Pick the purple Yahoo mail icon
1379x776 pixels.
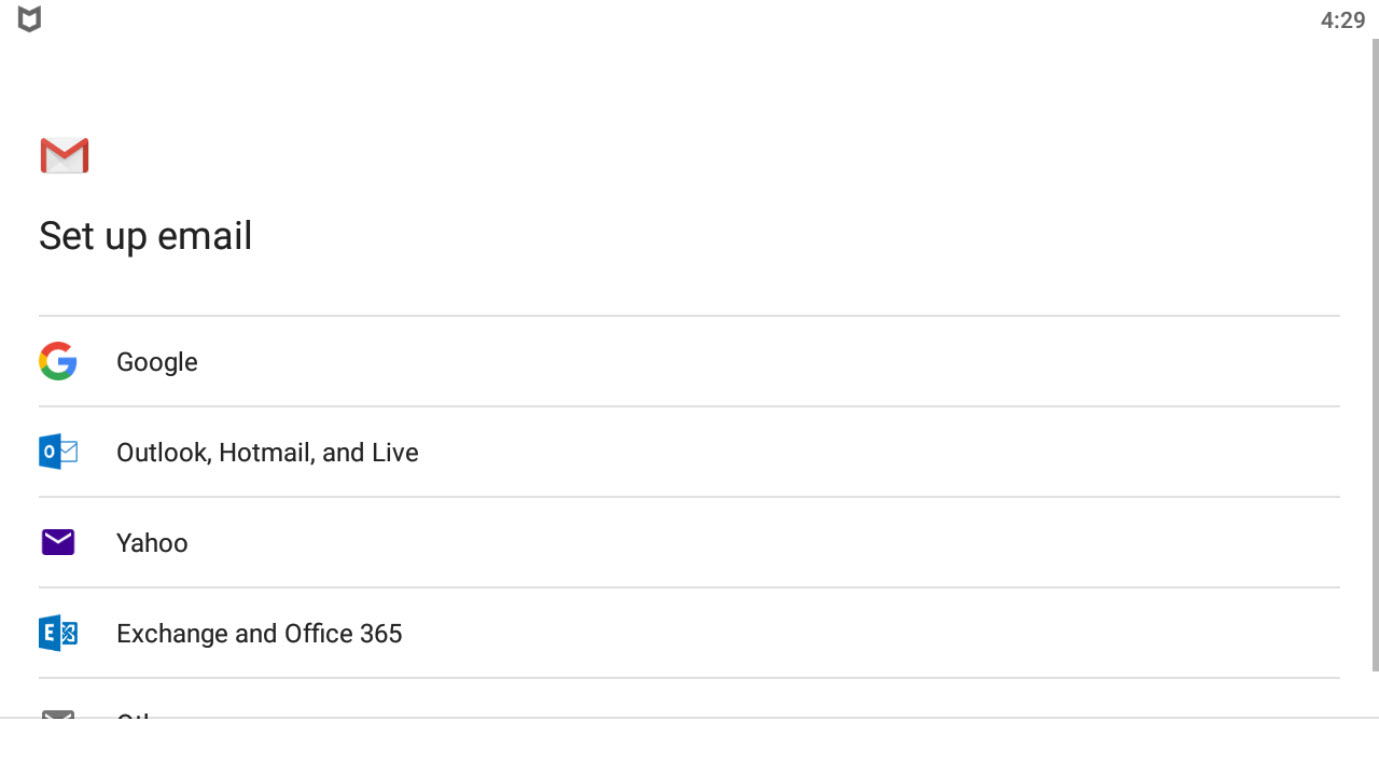[58, 542]
